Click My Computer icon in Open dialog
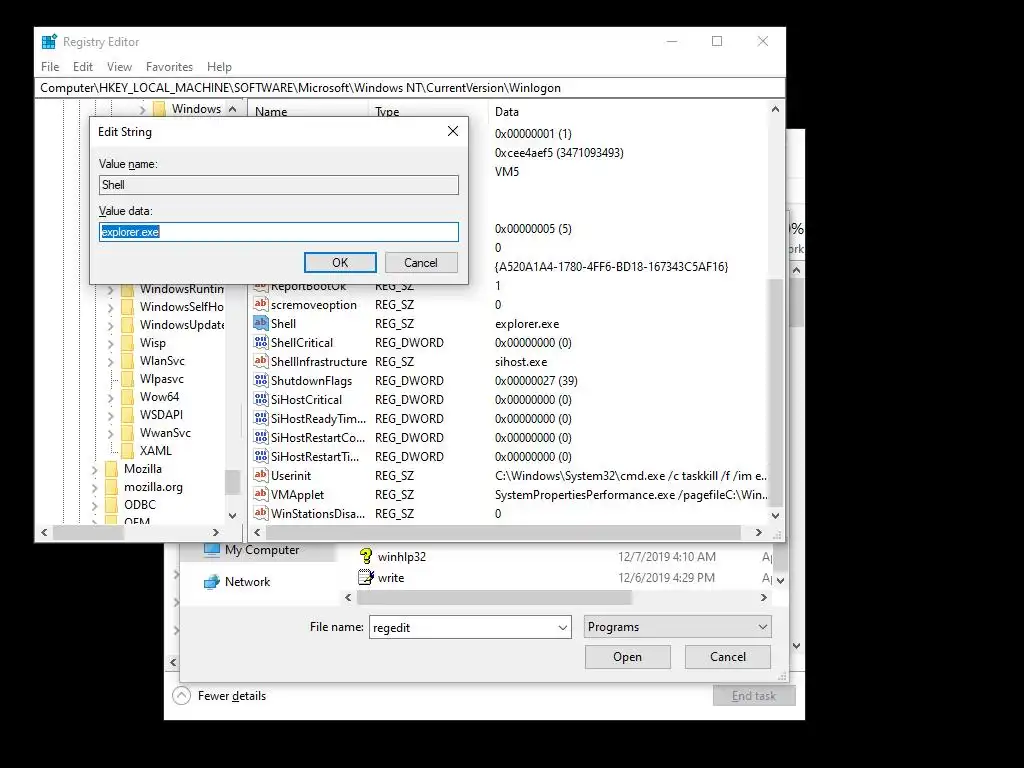Viewport: 1024px width, 768px height. coord(212,550)
